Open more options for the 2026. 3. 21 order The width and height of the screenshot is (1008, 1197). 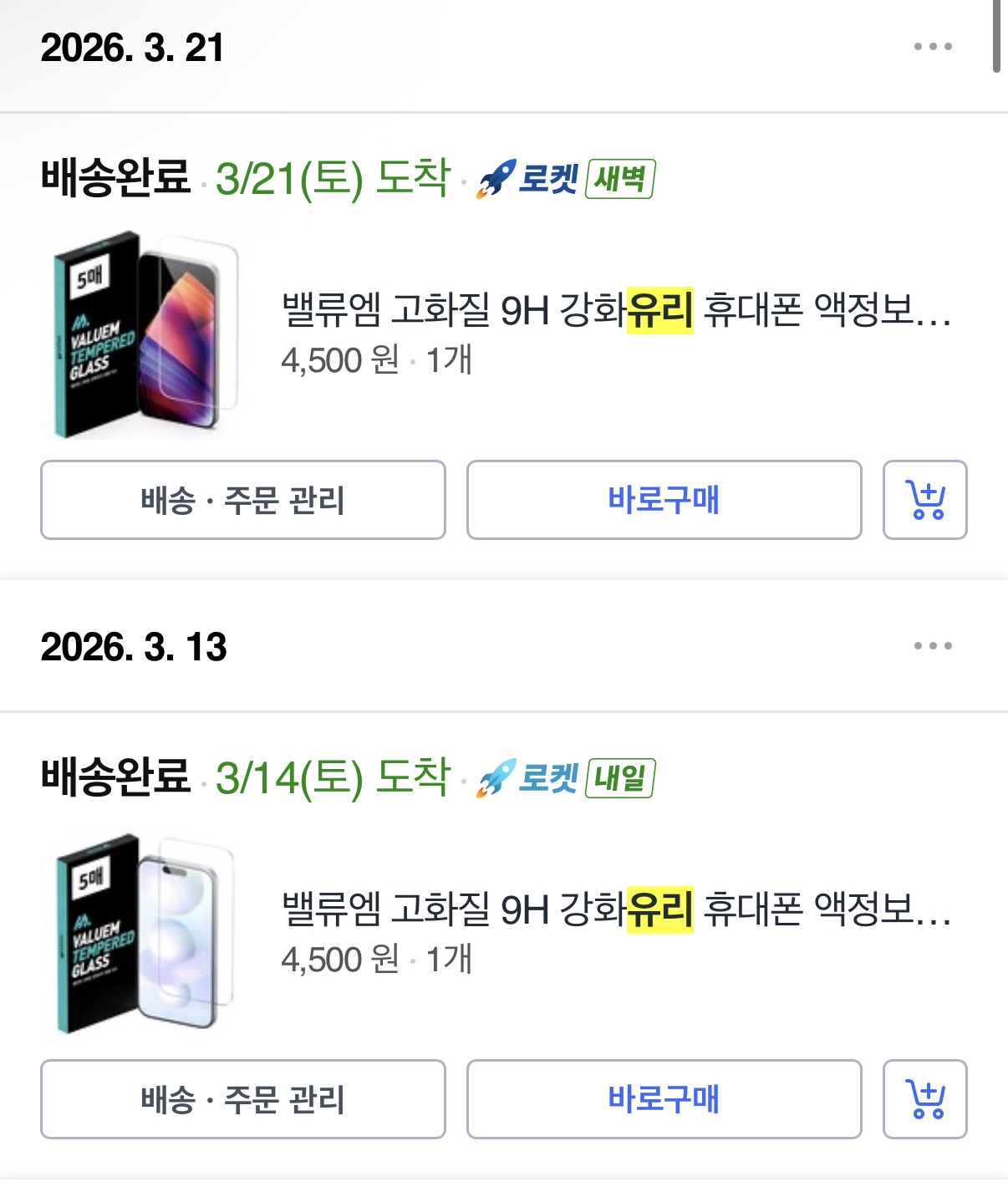click(x=933, y=47)
